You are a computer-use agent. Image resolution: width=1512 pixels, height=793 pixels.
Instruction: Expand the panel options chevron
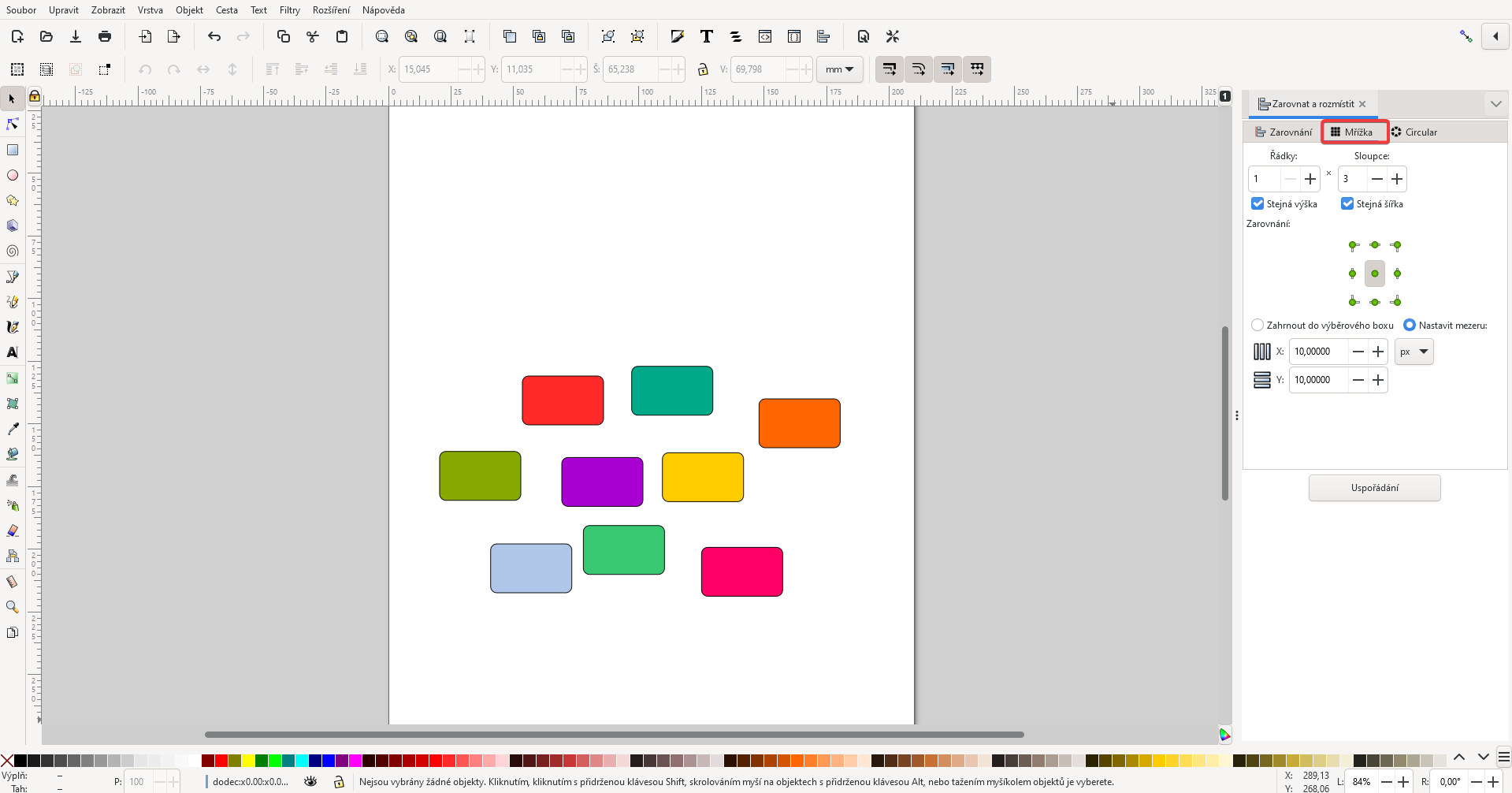tap(1495, 103)
